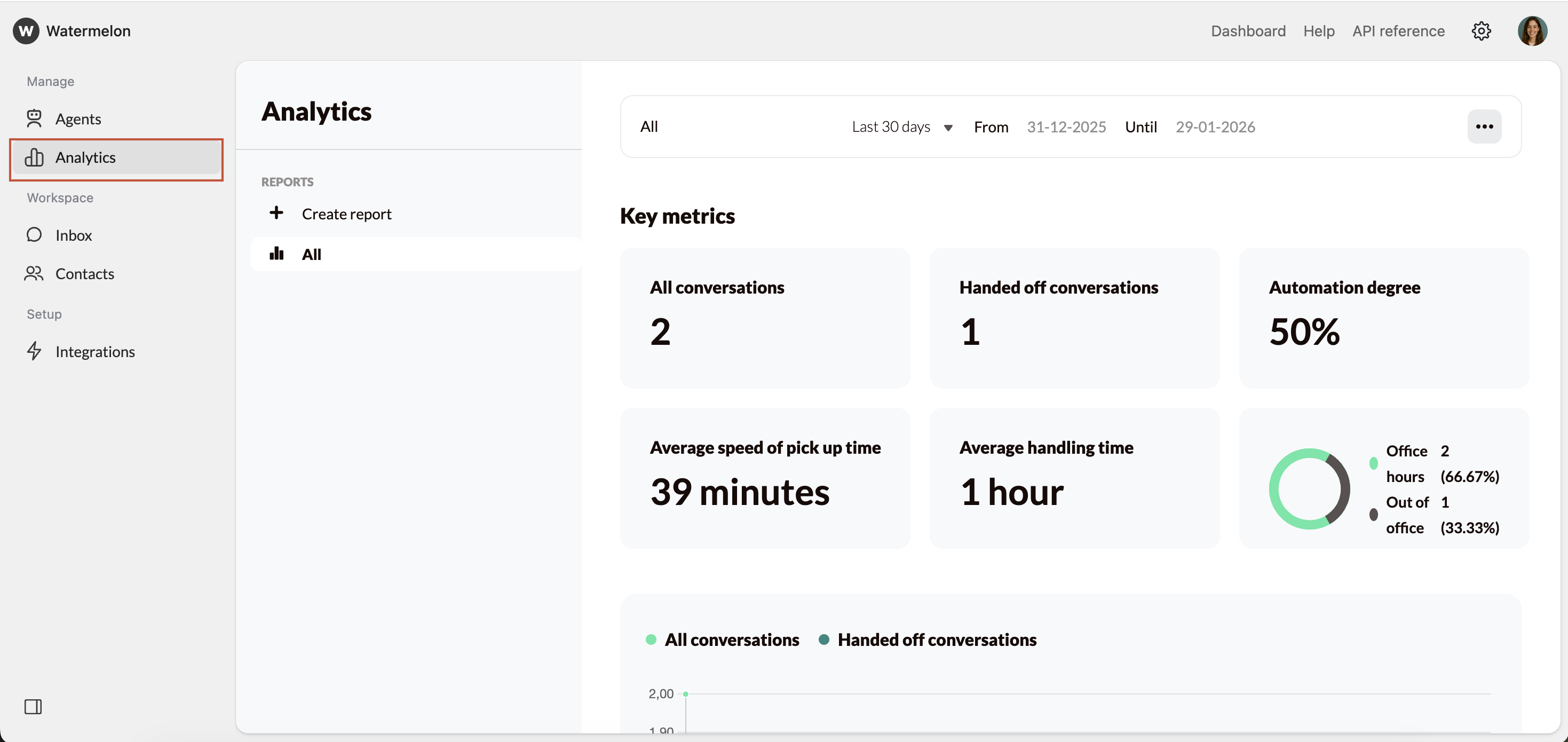Open the Last 30 days dropdown

(x=901, y=127)
